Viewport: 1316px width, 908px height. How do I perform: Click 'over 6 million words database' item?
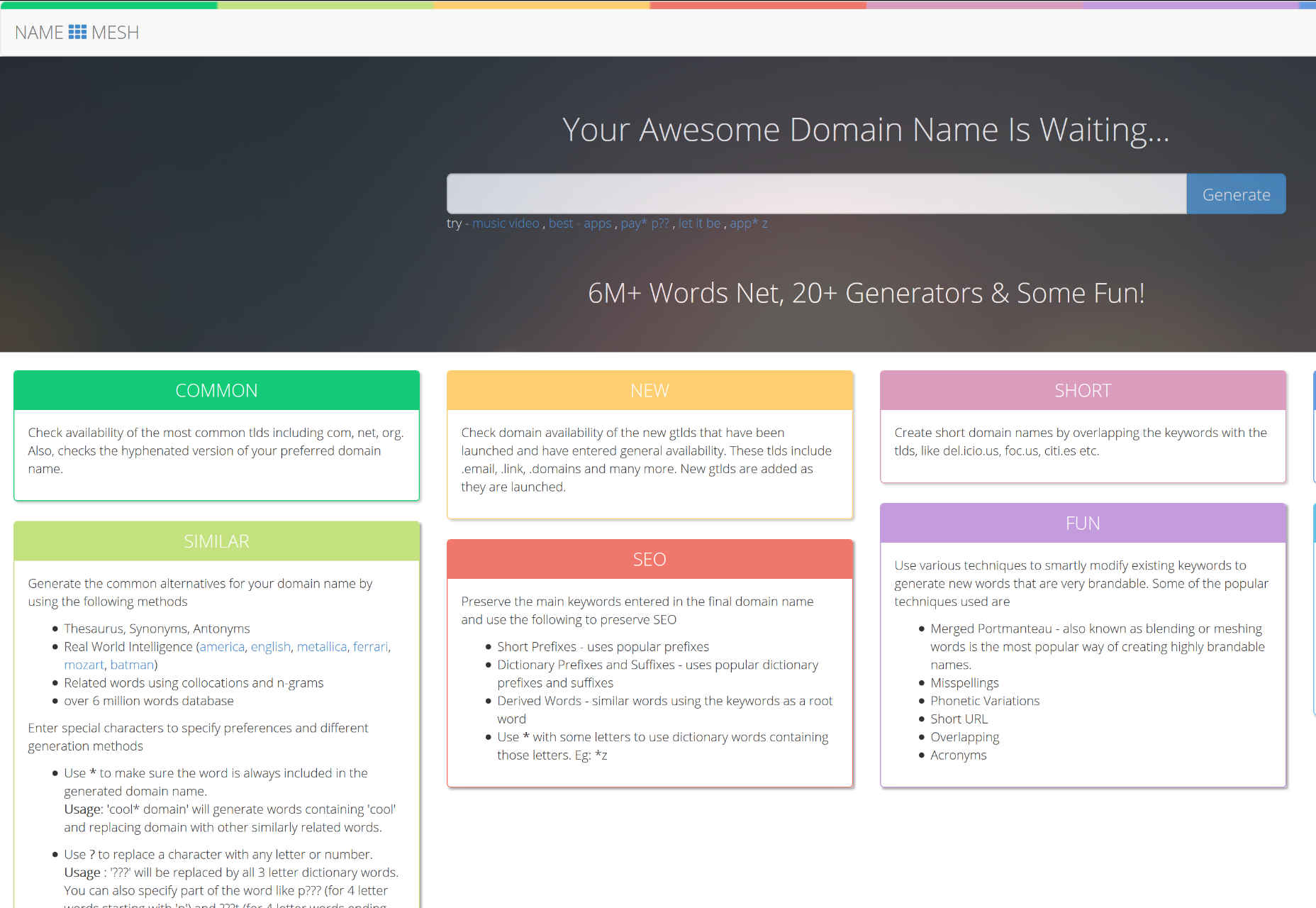coord(149,701)
